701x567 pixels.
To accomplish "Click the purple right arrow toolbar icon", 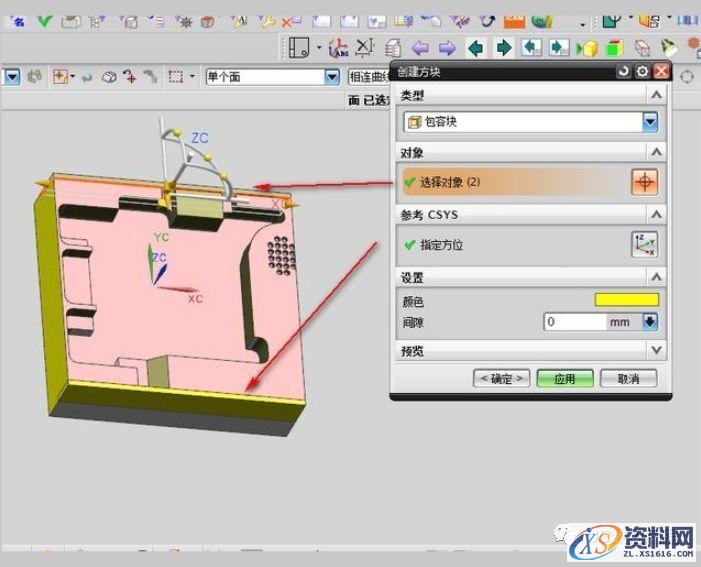I will pos(447,48).
